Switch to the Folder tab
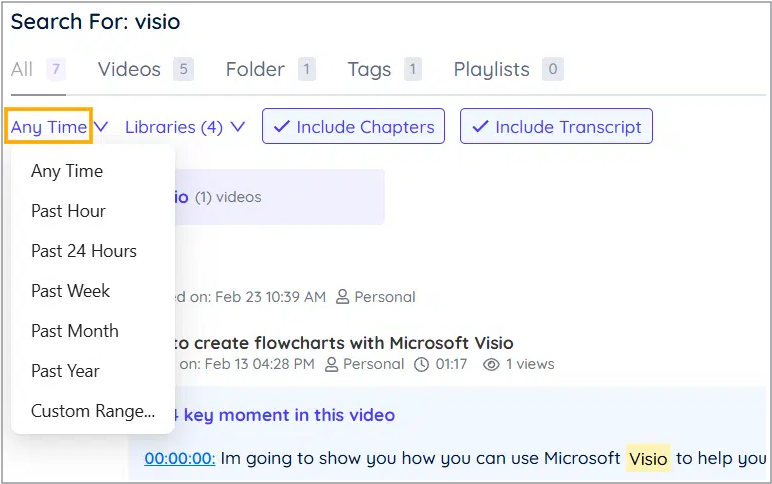 255,69
